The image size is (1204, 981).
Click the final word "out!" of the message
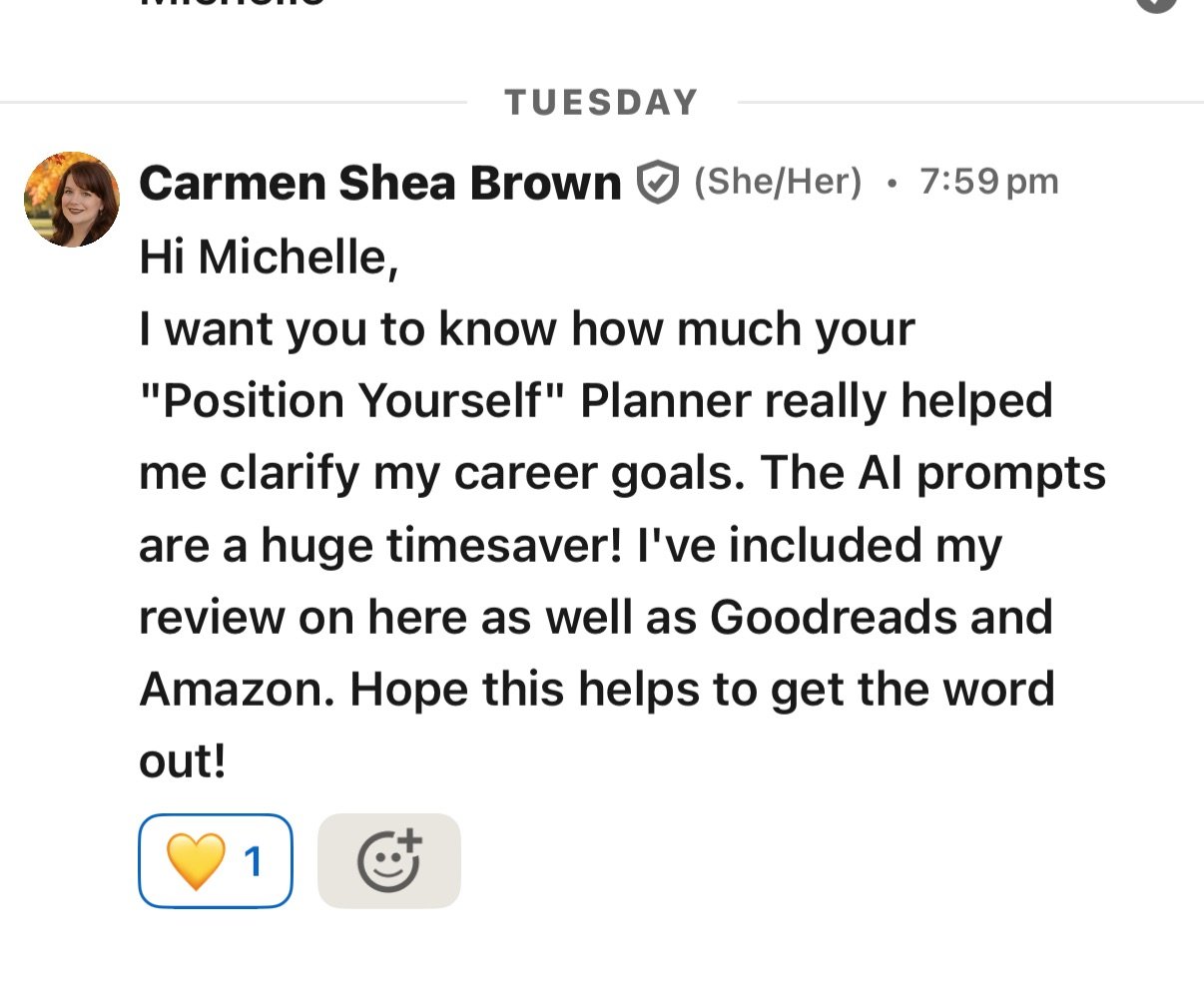click(x=183, y=760)
